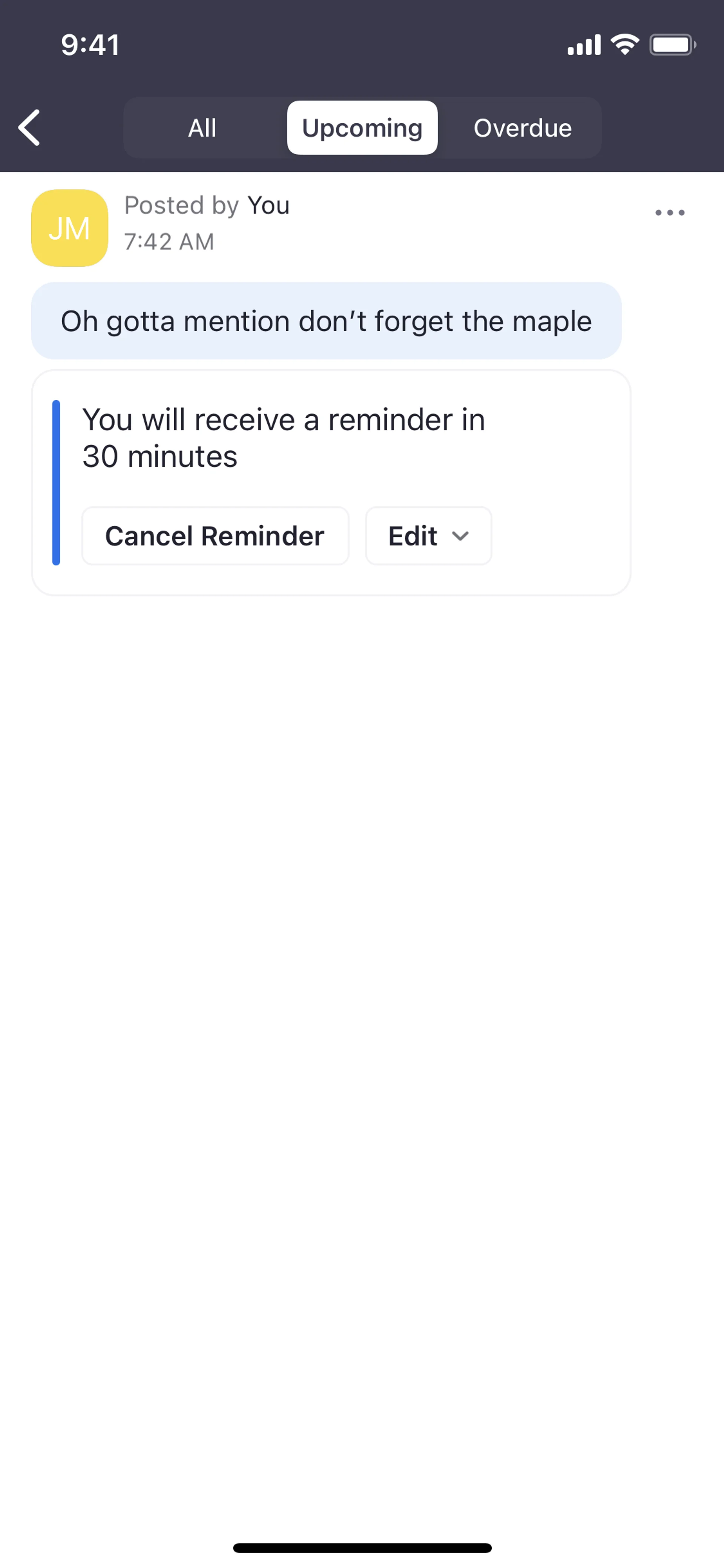Screen dimensions: 724x1568
Task: Tap the yellow JM avatar
Action: pos(69,228)
